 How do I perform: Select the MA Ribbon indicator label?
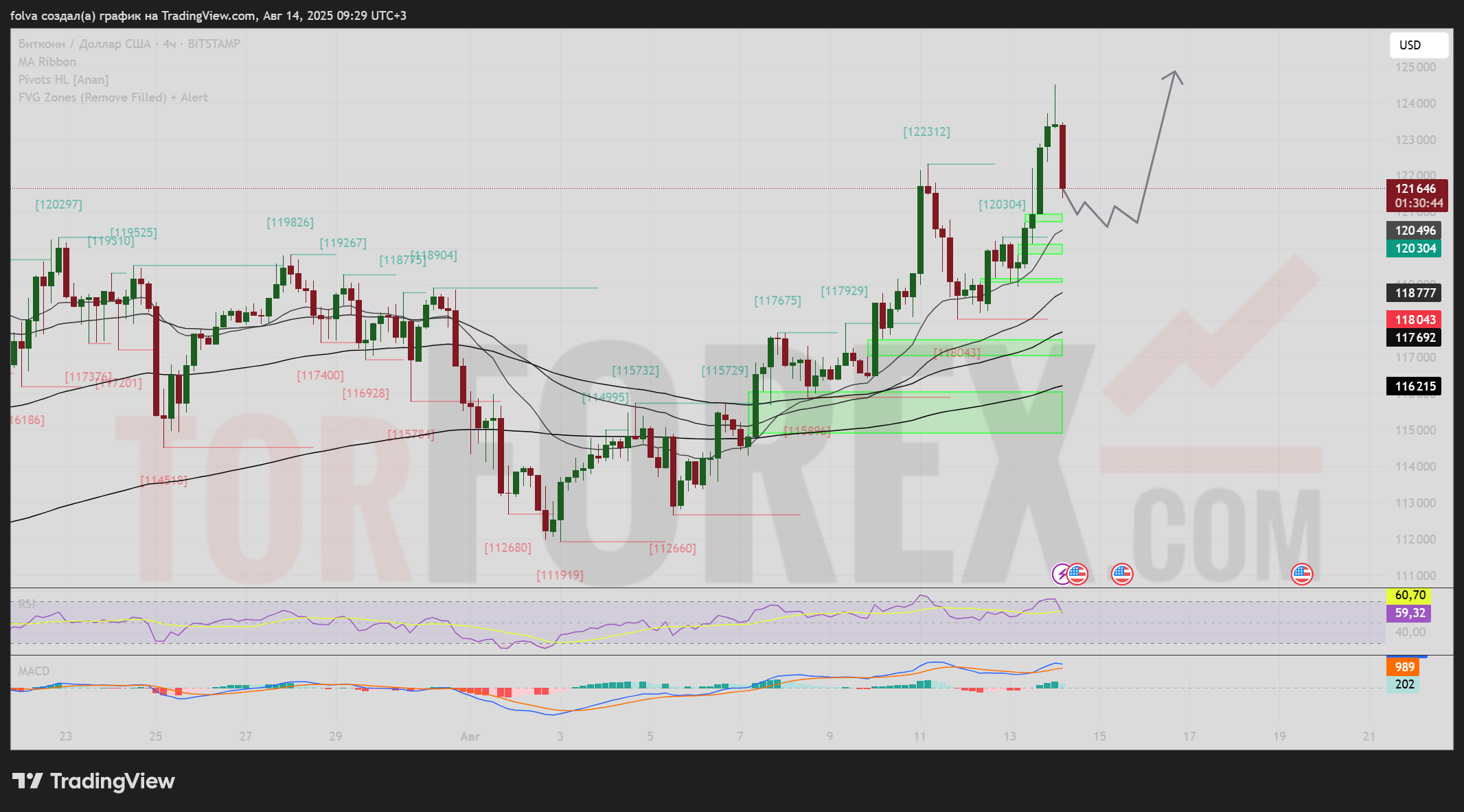coord(47,62)
